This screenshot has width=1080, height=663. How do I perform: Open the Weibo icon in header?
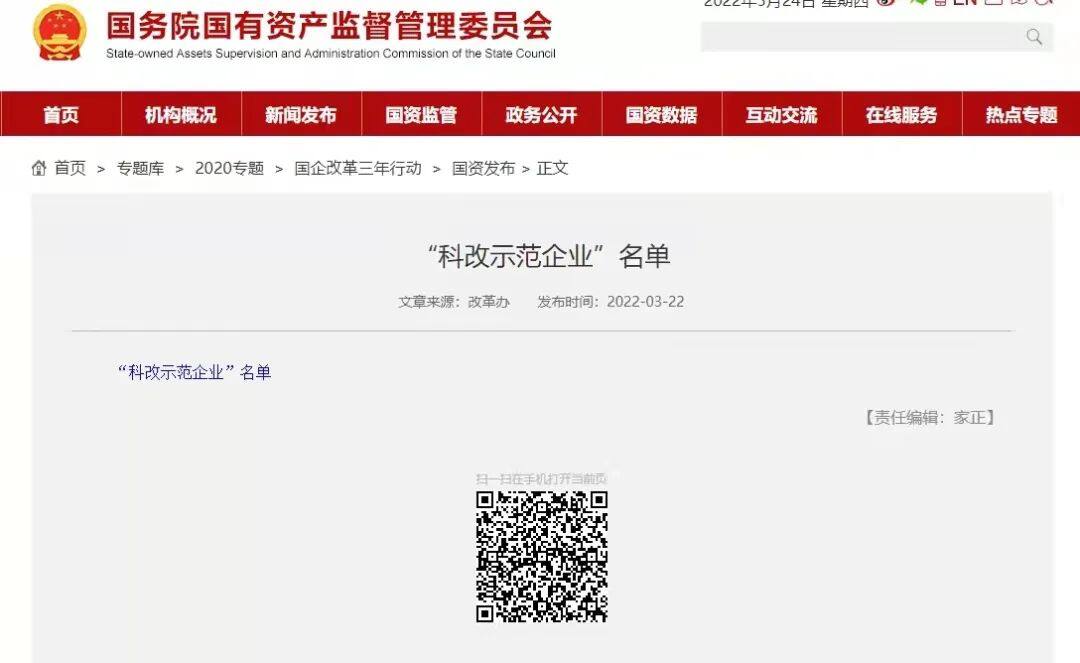(886, 3)
